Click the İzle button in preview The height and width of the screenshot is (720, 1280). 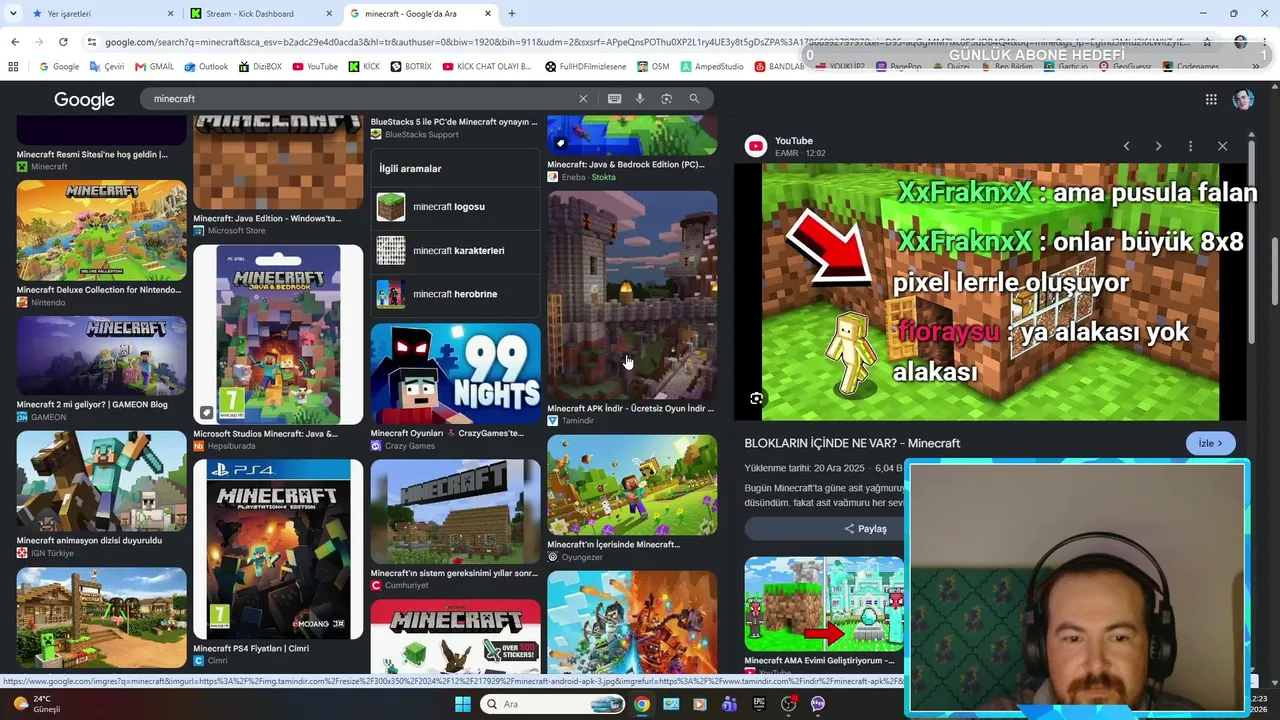(1210, 443)
